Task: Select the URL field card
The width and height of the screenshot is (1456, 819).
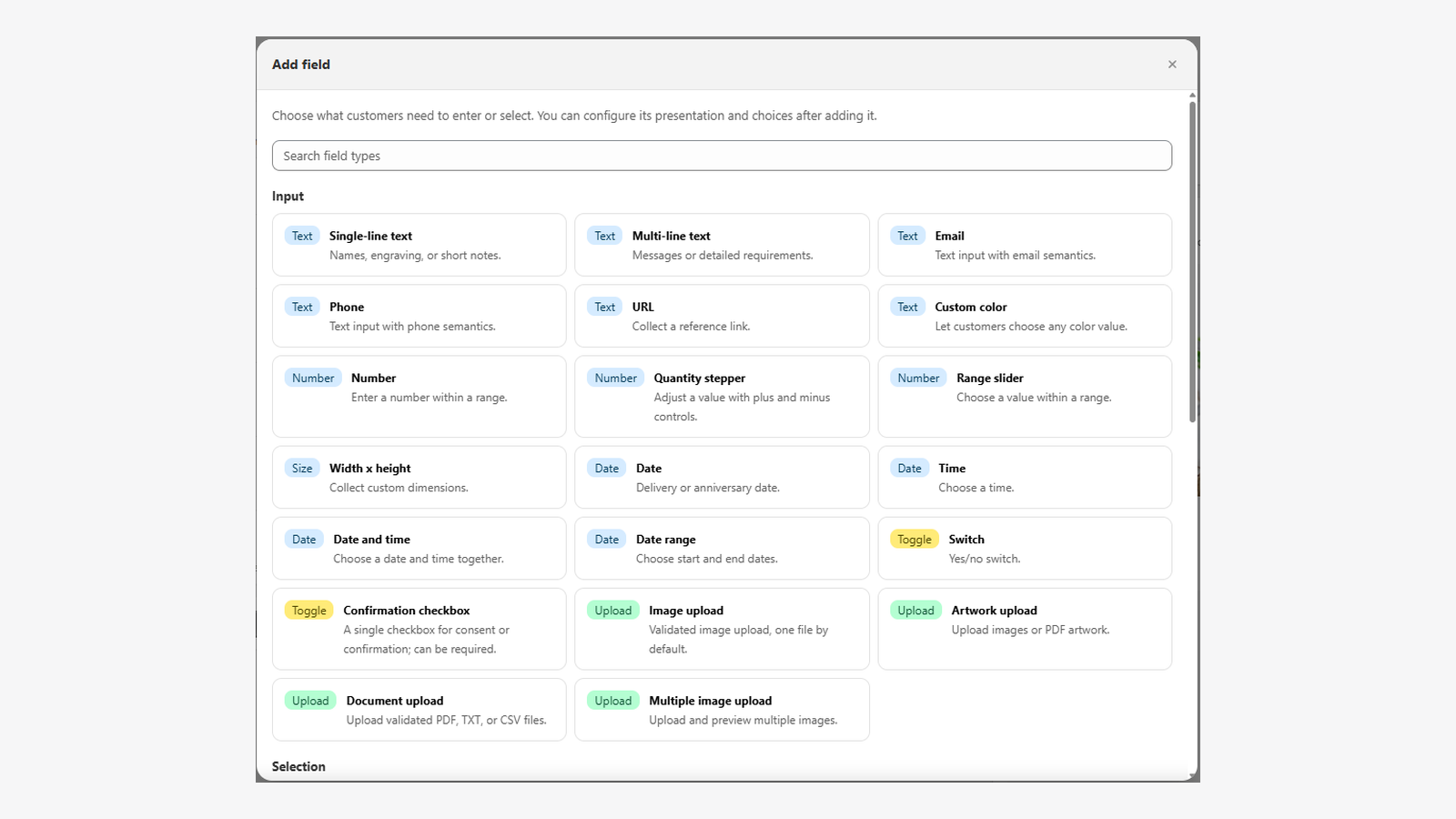Action: click(x=722, y=316)
